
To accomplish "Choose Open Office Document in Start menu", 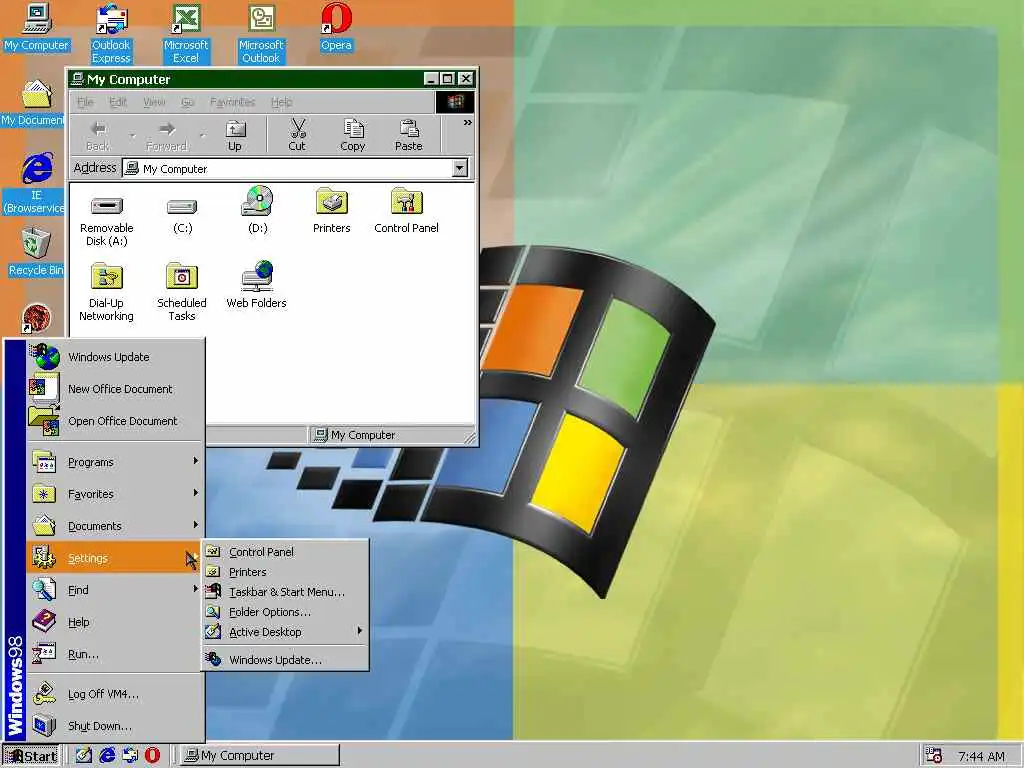I will click(x=116, y=421).
